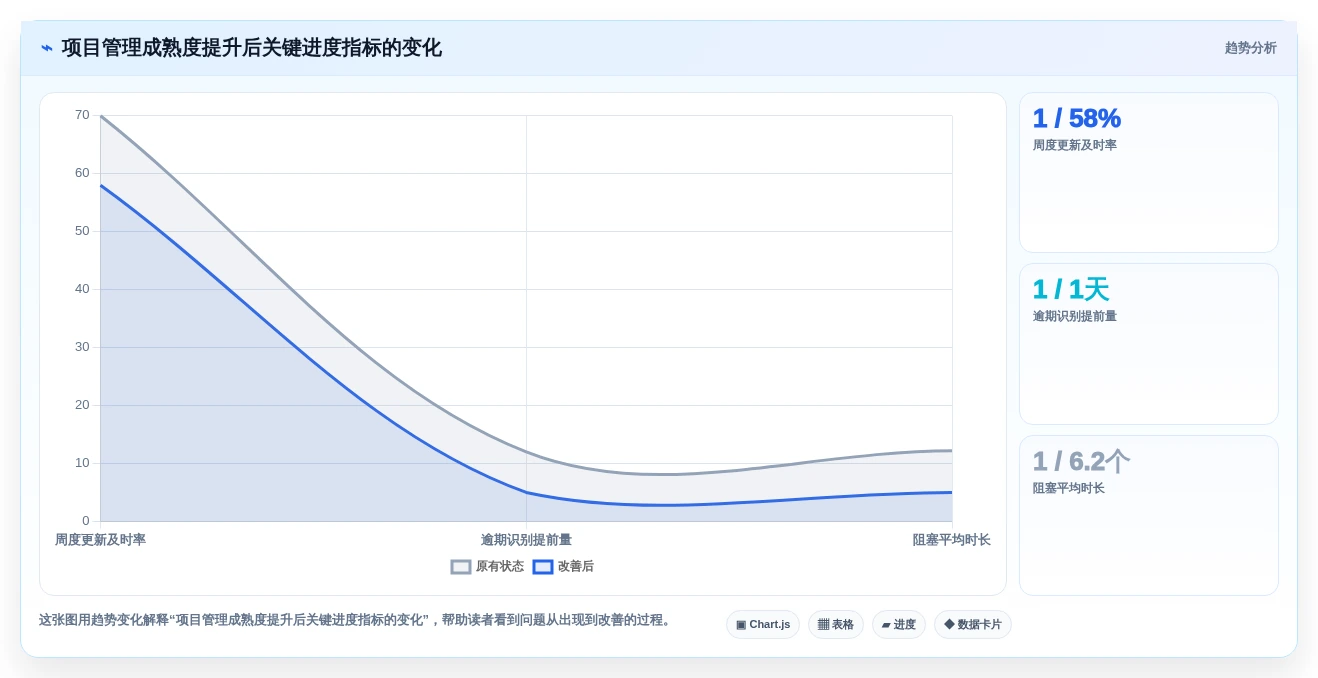Click the 阻塞平均时长 caption in third card
Screen dimensions: 1318x678
tap(1069, 488)
